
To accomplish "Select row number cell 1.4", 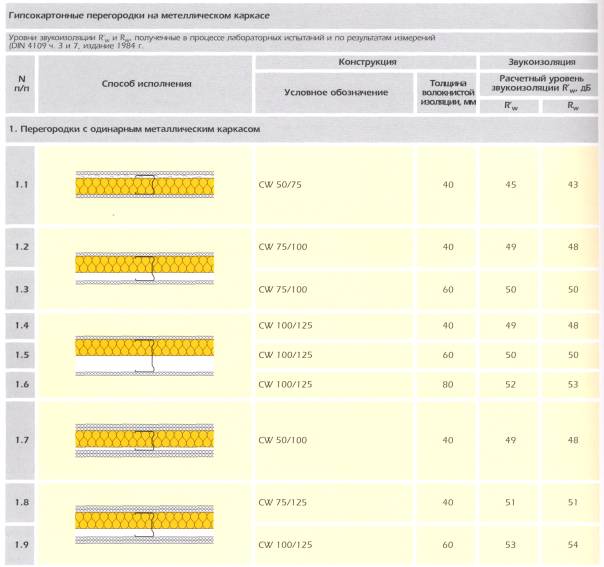I will click(x=19, y=326).
